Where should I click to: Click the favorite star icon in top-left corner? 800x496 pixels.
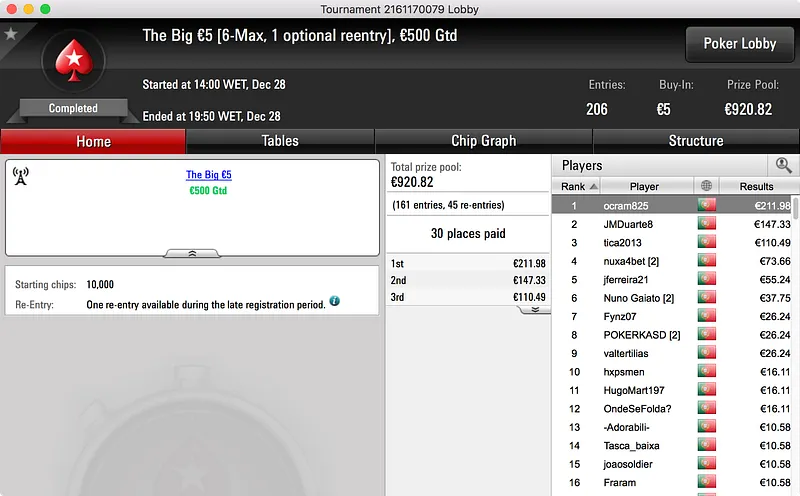coord(11,34)
